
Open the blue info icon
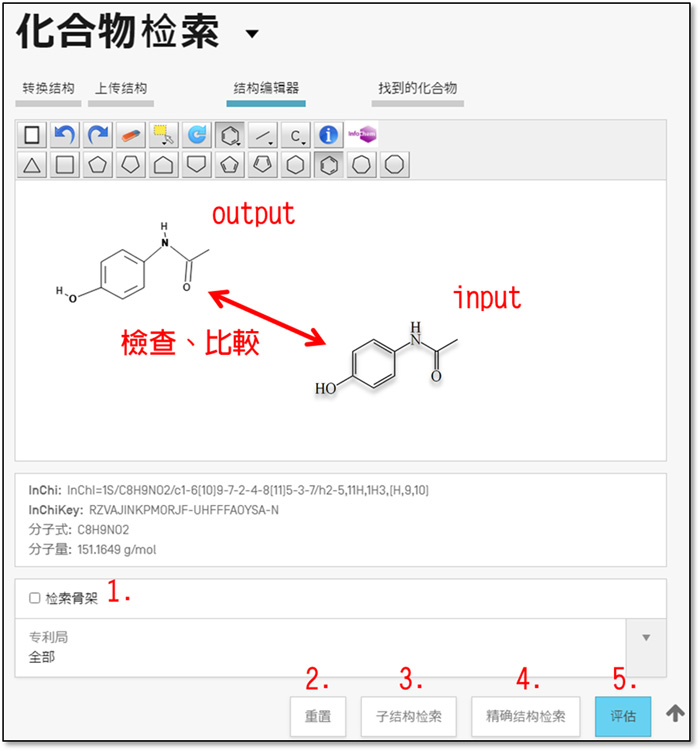328,134
